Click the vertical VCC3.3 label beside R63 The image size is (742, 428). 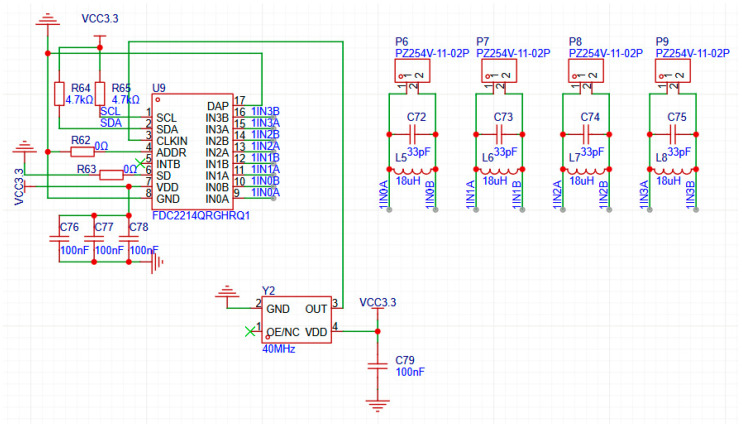[19, 187]
